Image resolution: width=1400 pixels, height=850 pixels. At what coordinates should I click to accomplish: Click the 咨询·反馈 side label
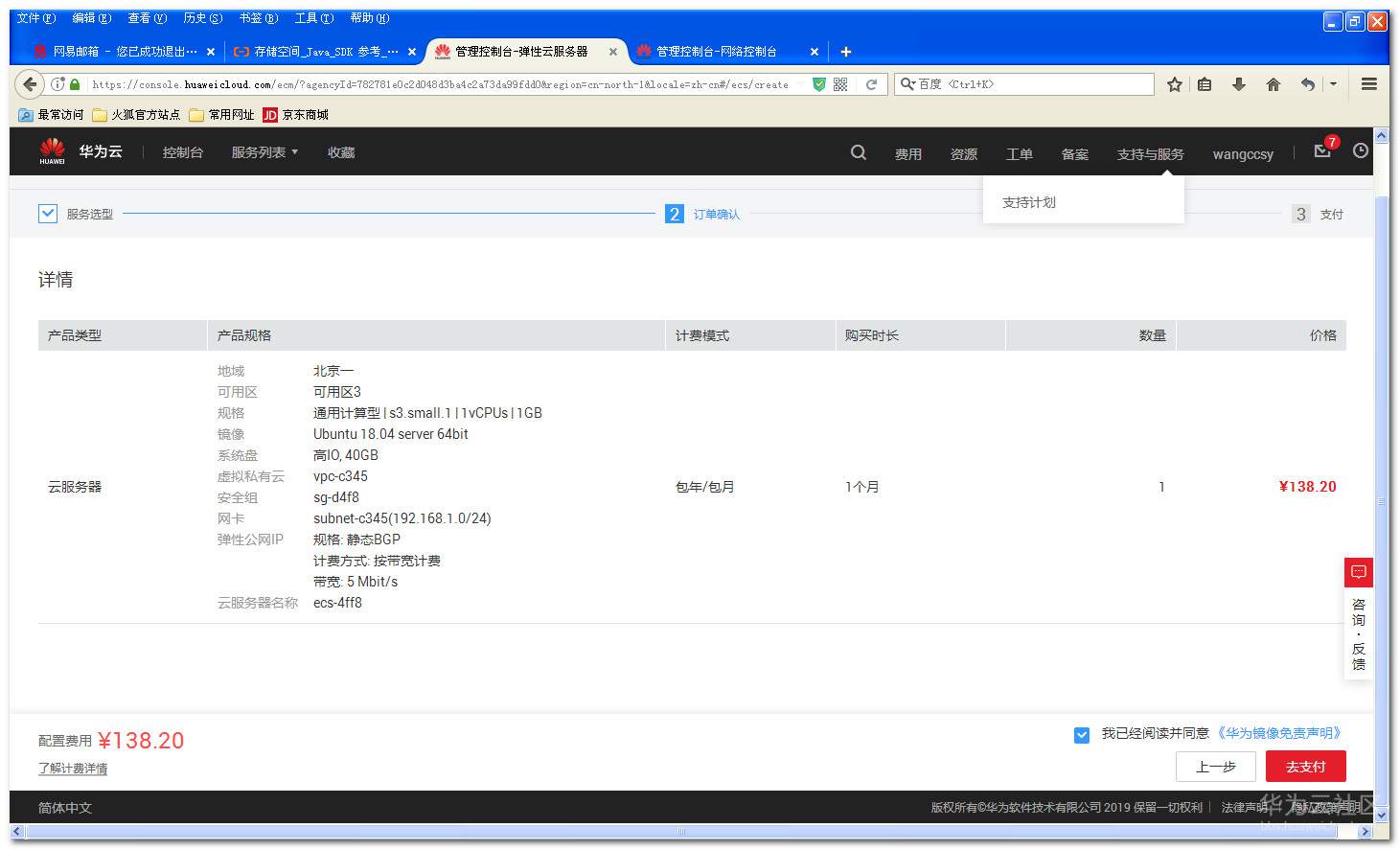coord(1359,634)
